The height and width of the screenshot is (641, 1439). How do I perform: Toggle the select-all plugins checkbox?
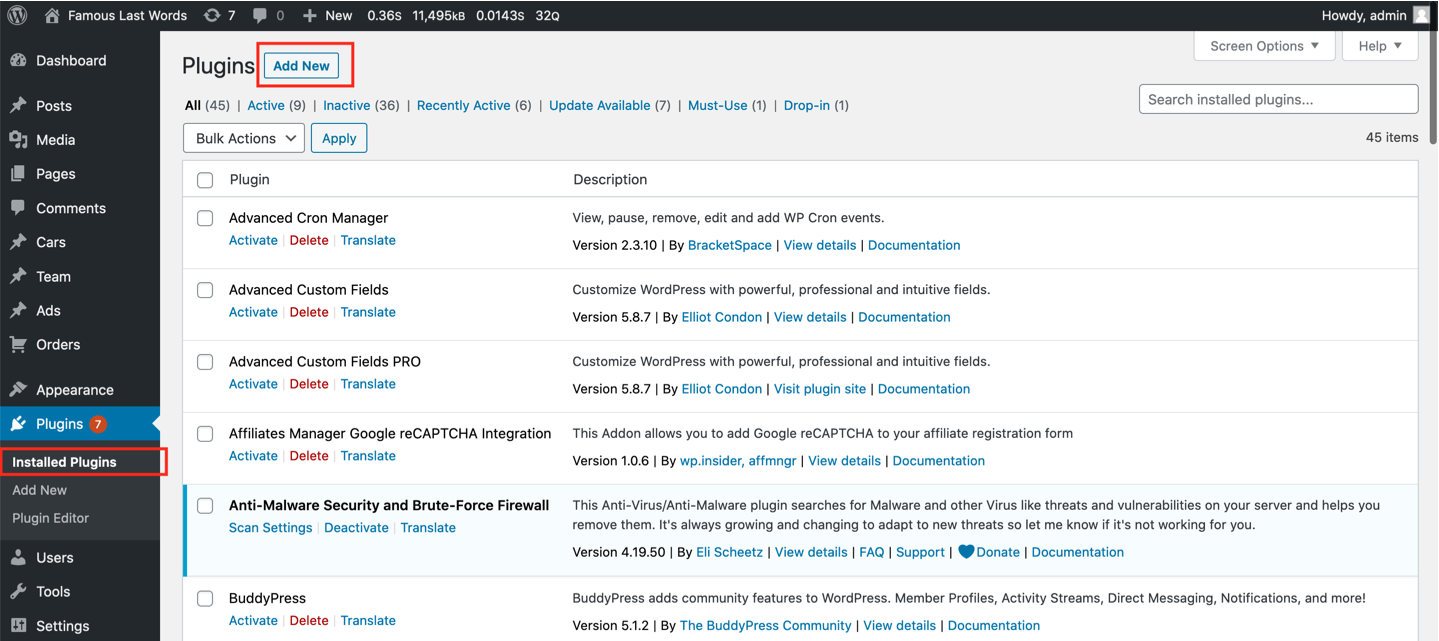pos(205,180)
